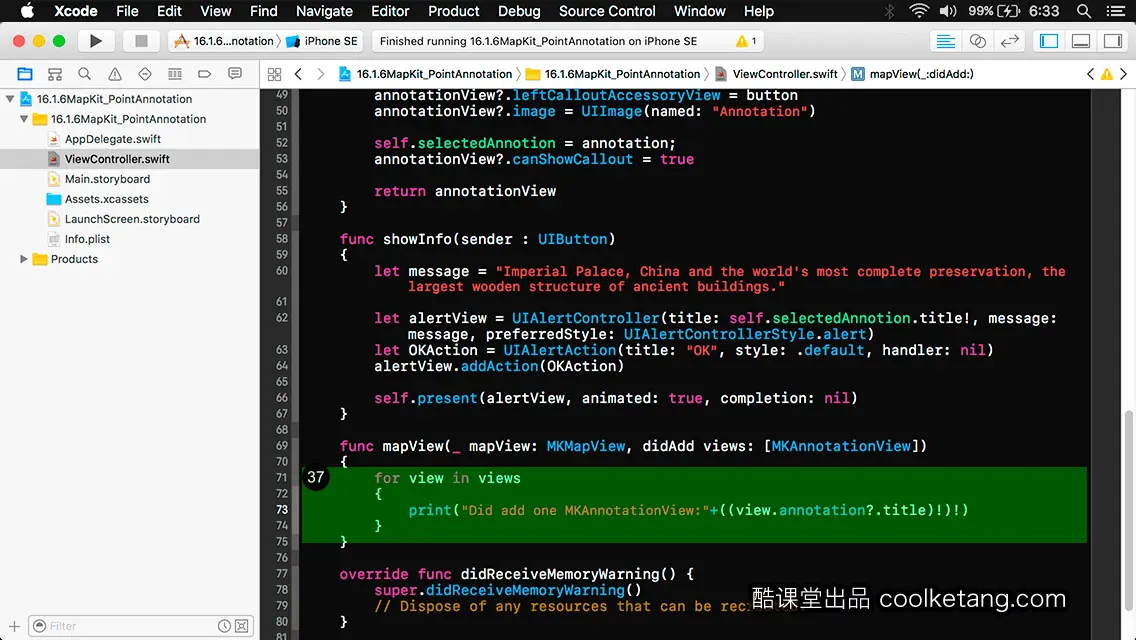Go forward in editor history
Viewport: 1136px width, 640px height.
coord(321,74)
